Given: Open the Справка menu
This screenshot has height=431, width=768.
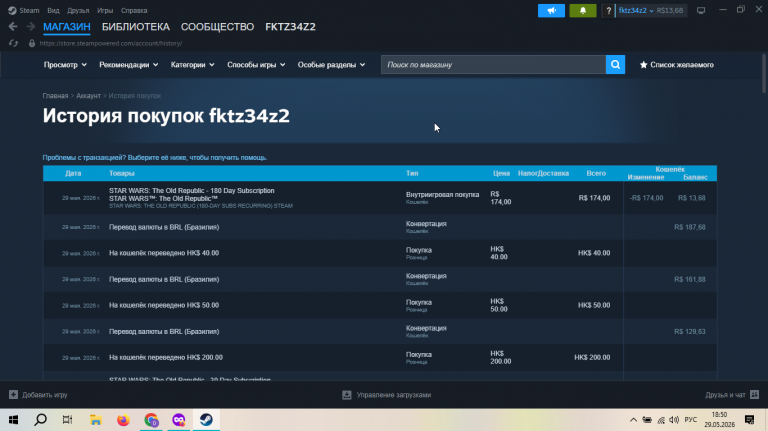Looking at the screenshot, I should point(134,10).
